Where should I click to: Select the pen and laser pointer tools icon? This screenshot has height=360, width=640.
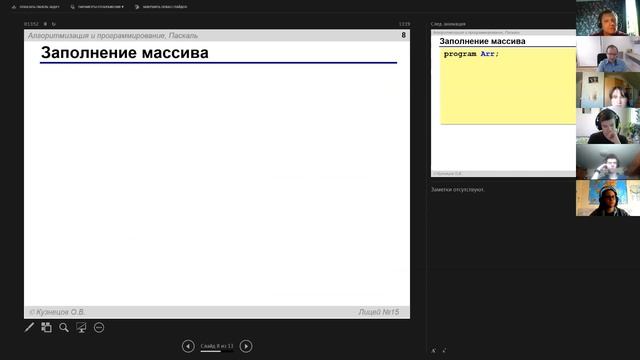[29, 327]
